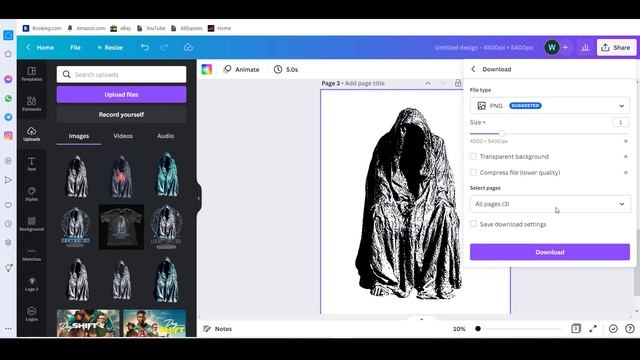Image resolution: width=640 pixels, height=360 pixels.
Task: Collapse the side panel handle
Action: (199, 198)
